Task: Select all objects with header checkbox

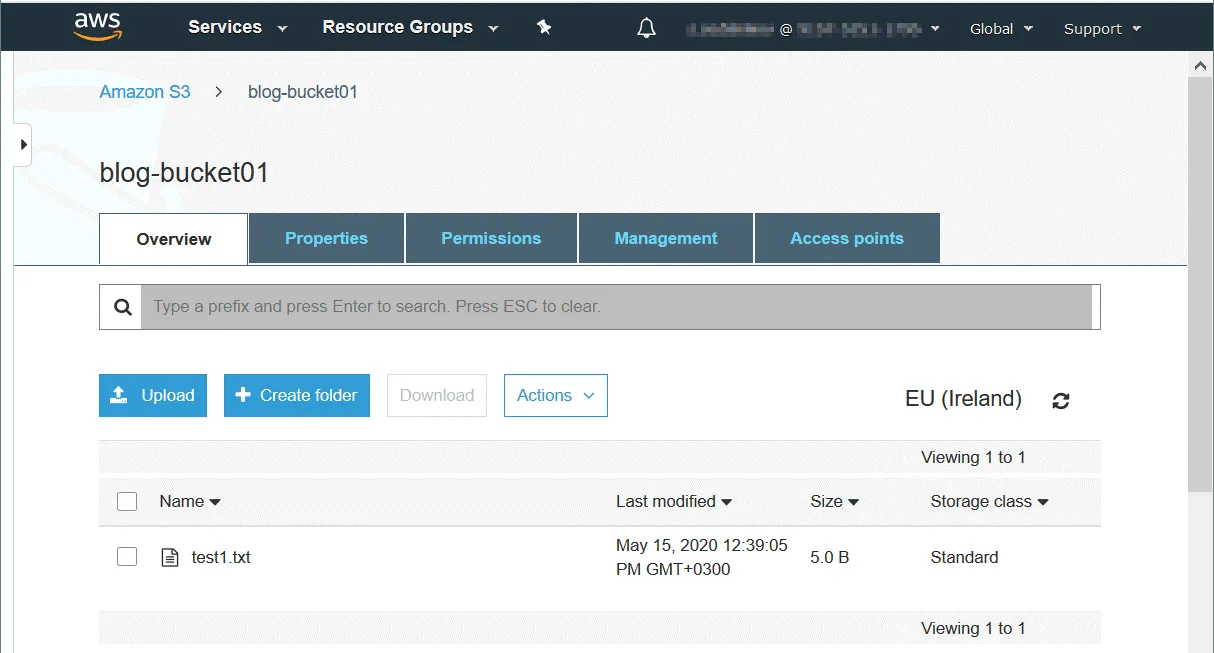Action: [127, 501]
